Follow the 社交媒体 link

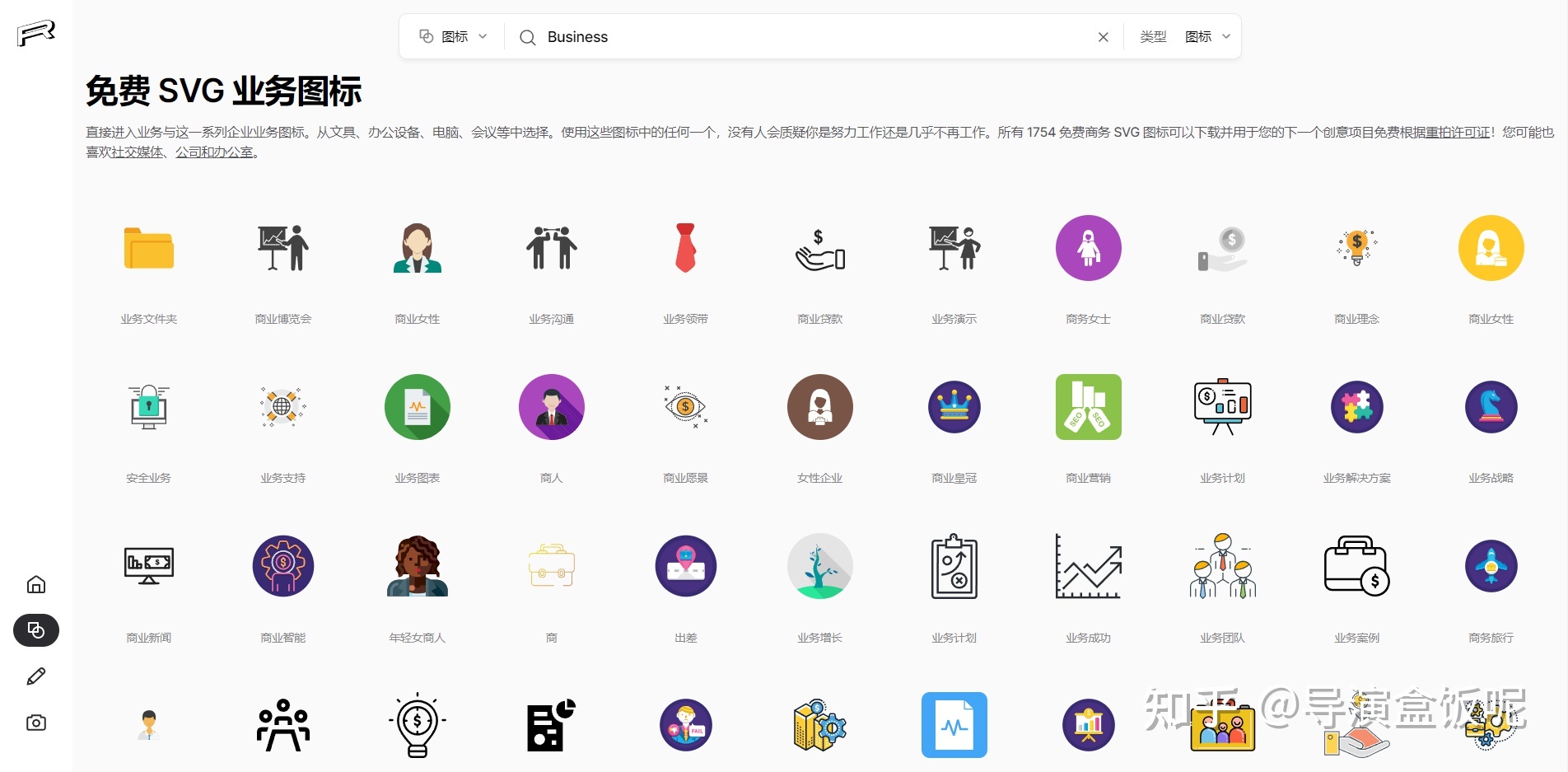[137, 152]
